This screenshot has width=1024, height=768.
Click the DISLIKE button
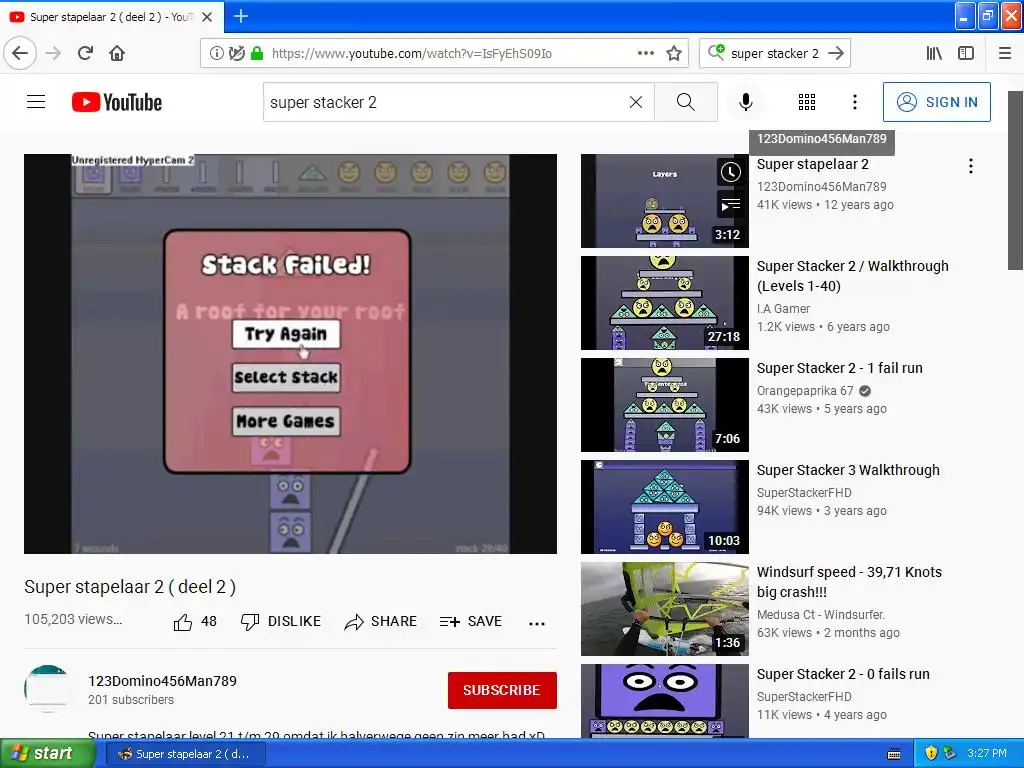coord(281,622)
